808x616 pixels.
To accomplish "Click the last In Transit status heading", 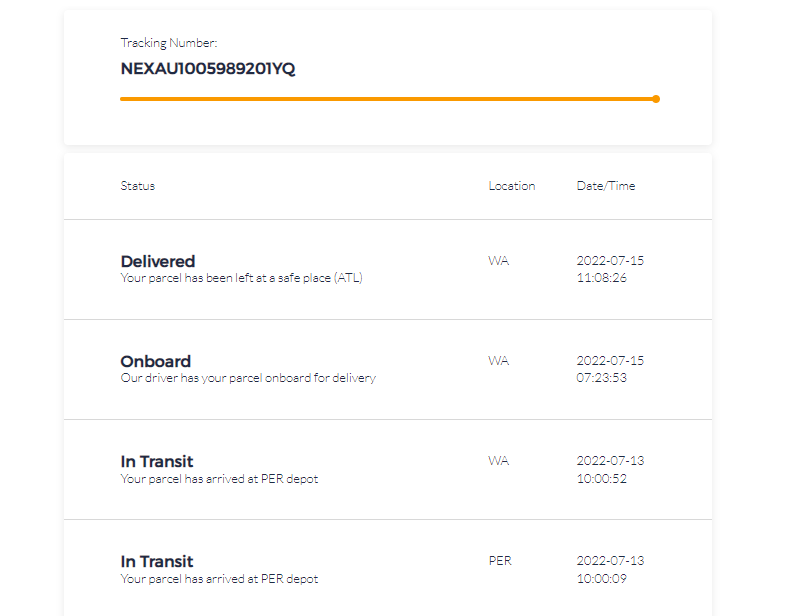I will click(157, 561).
